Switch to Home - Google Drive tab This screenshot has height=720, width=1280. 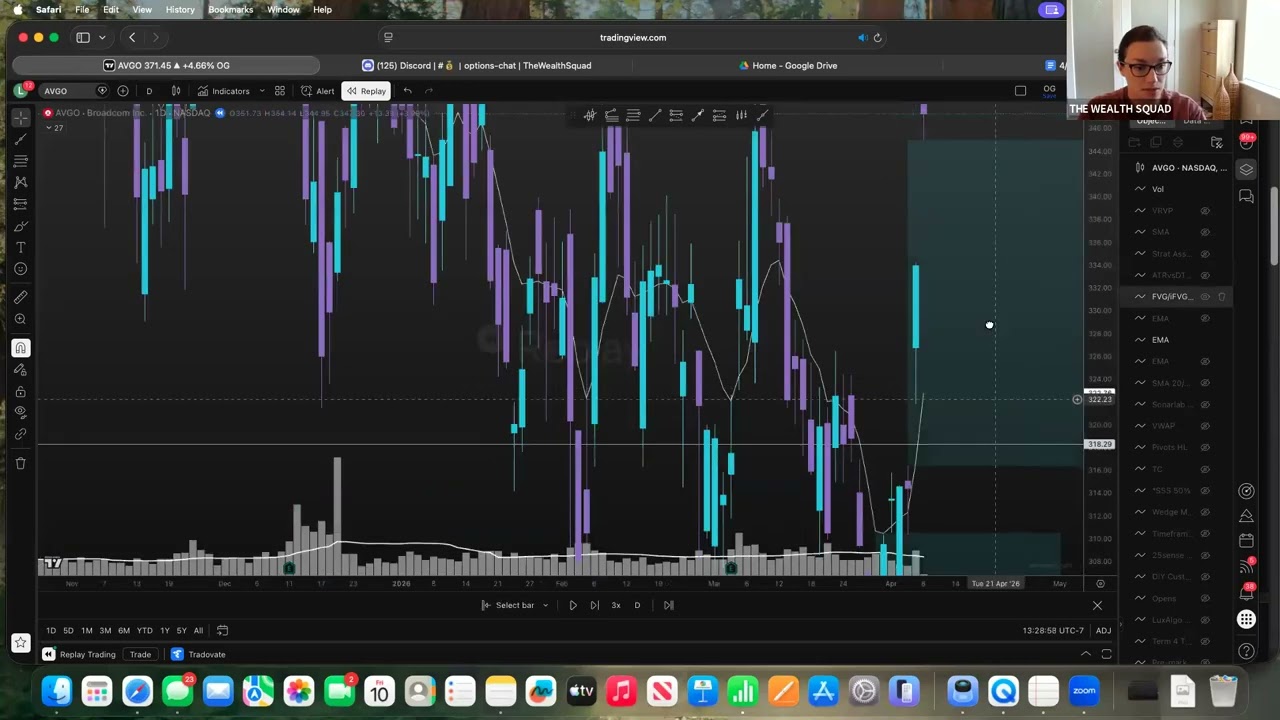788,66
